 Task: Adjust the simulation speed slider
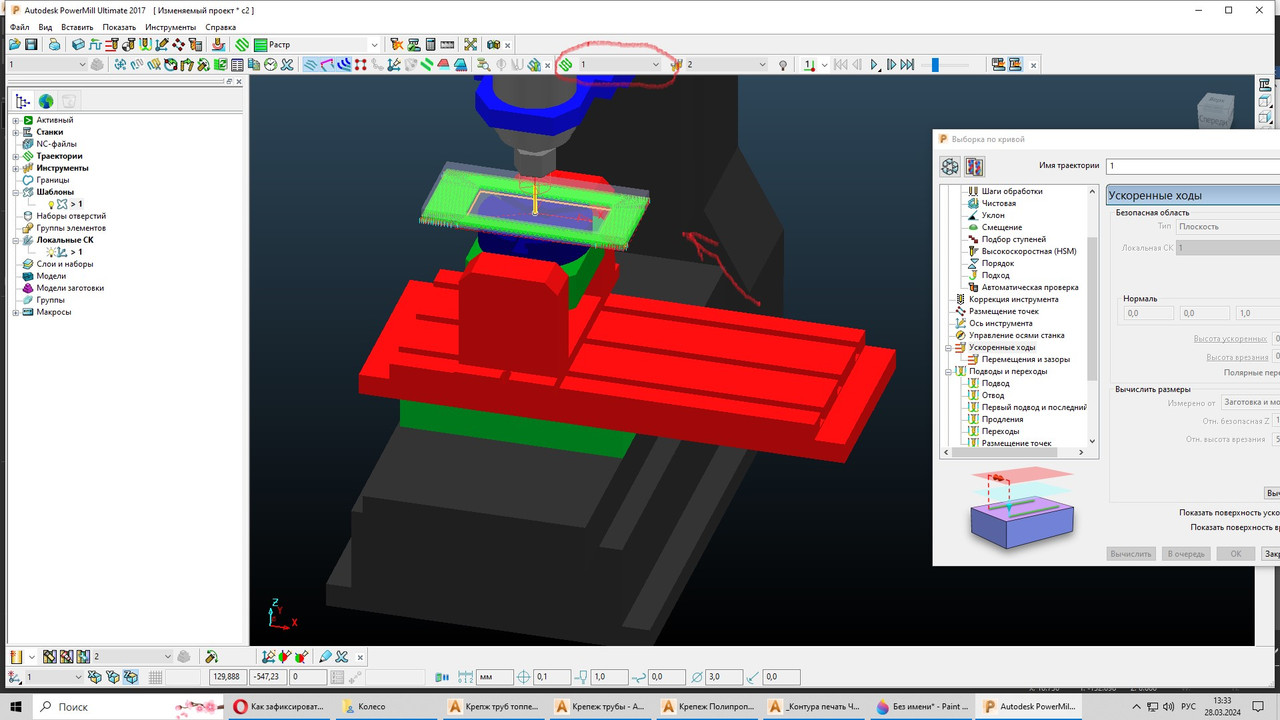click(x=934, y=64)
